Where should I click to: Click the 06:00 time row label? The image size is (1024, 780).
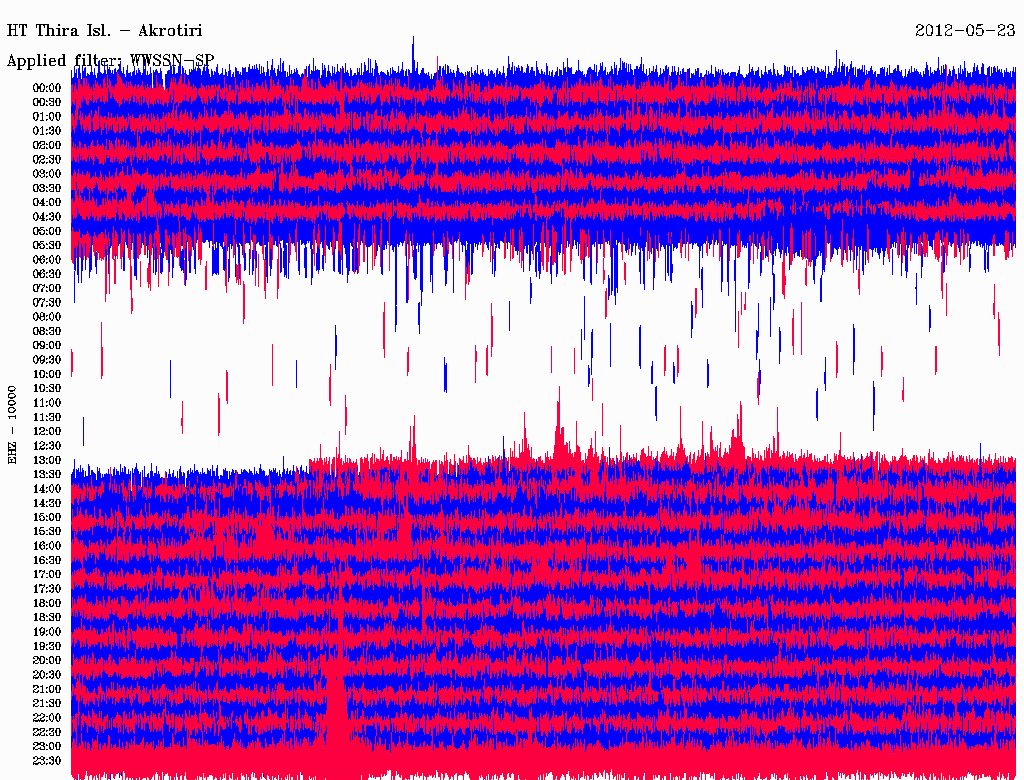[47, 260]
